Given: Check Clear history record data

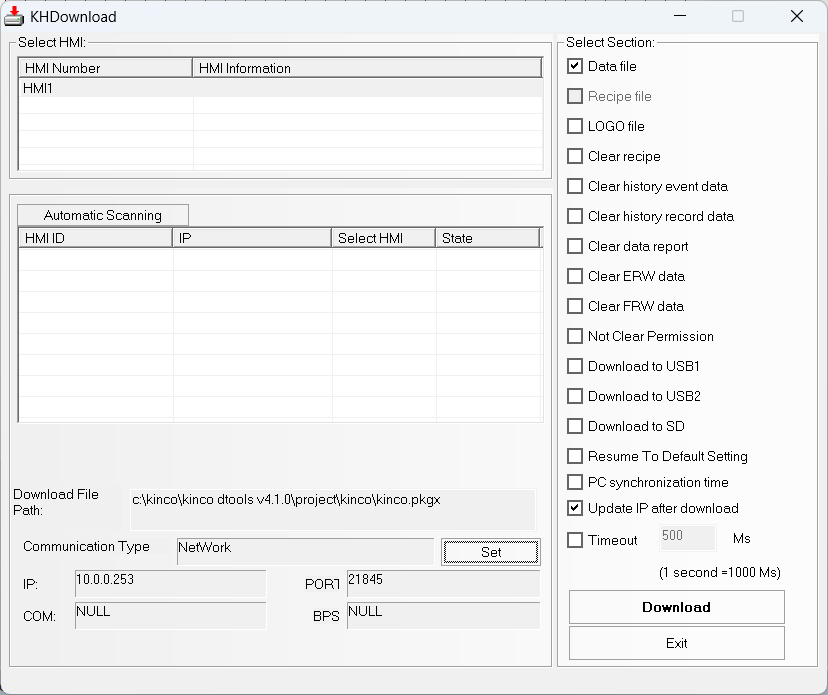Looking at the screenshot, I should click(574, 216).
